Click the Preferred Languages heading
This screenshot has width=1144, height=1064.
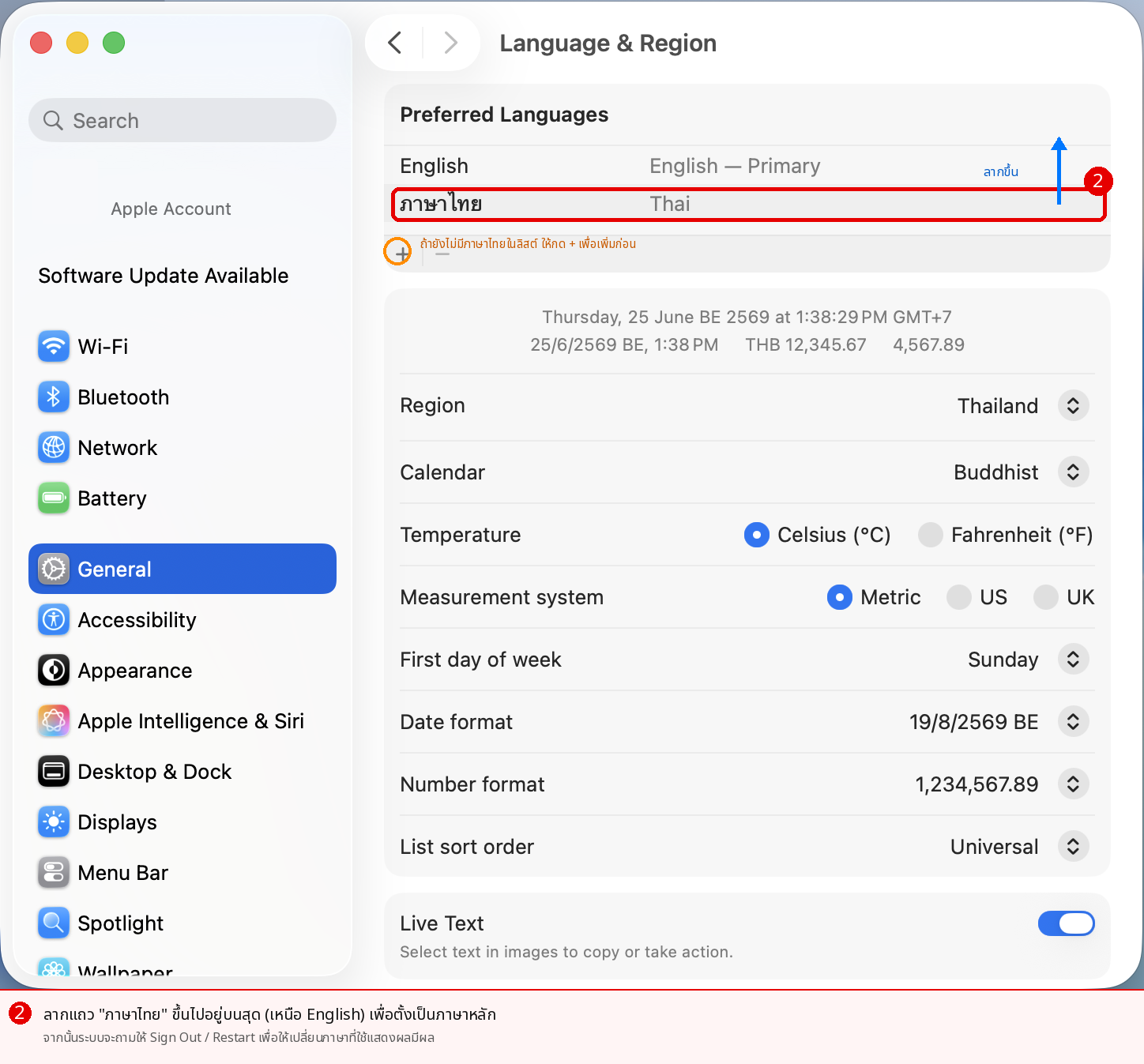click(x=504, y=115)
